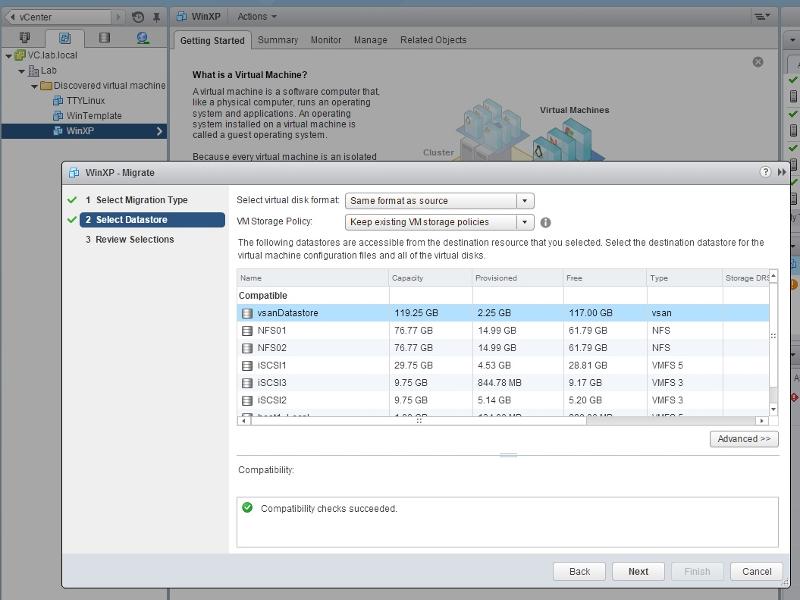Click the pin icon in navigator
This screenshot has width=800, height=600.
tap(157, 17)
